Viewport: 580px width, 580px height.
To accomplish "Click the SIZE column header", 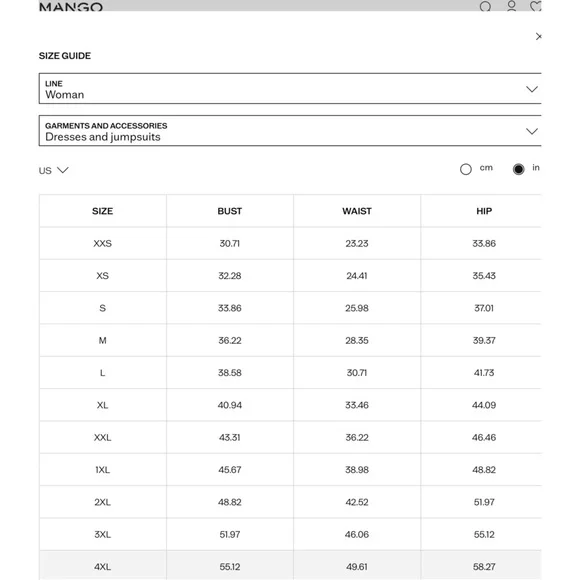I will click(x=102, y=211).
